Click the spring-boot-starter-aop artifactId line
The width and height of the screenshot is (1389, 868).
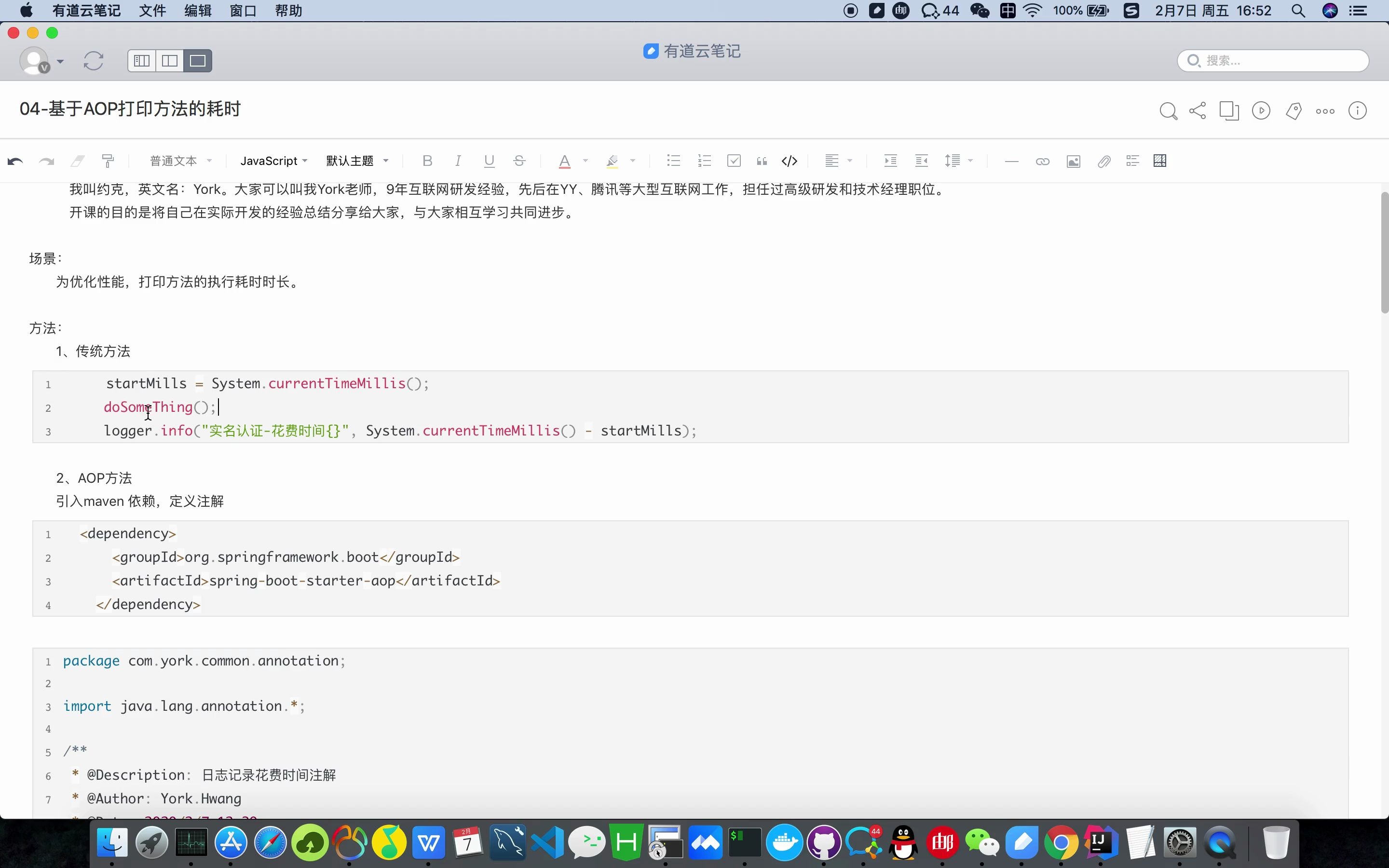point(306,581)
